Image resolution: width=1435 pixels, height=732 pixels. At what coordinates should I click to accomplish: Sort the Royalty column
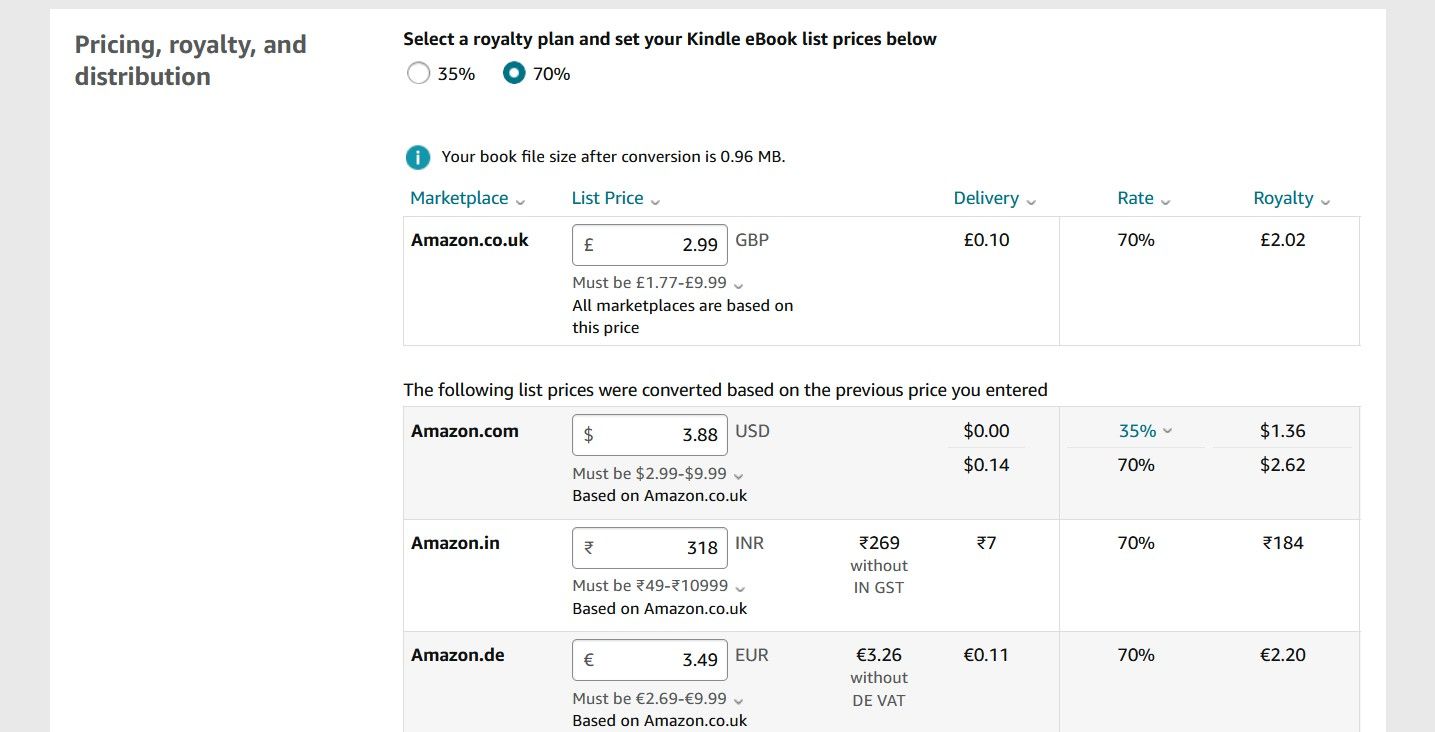tap(1326, 199)
